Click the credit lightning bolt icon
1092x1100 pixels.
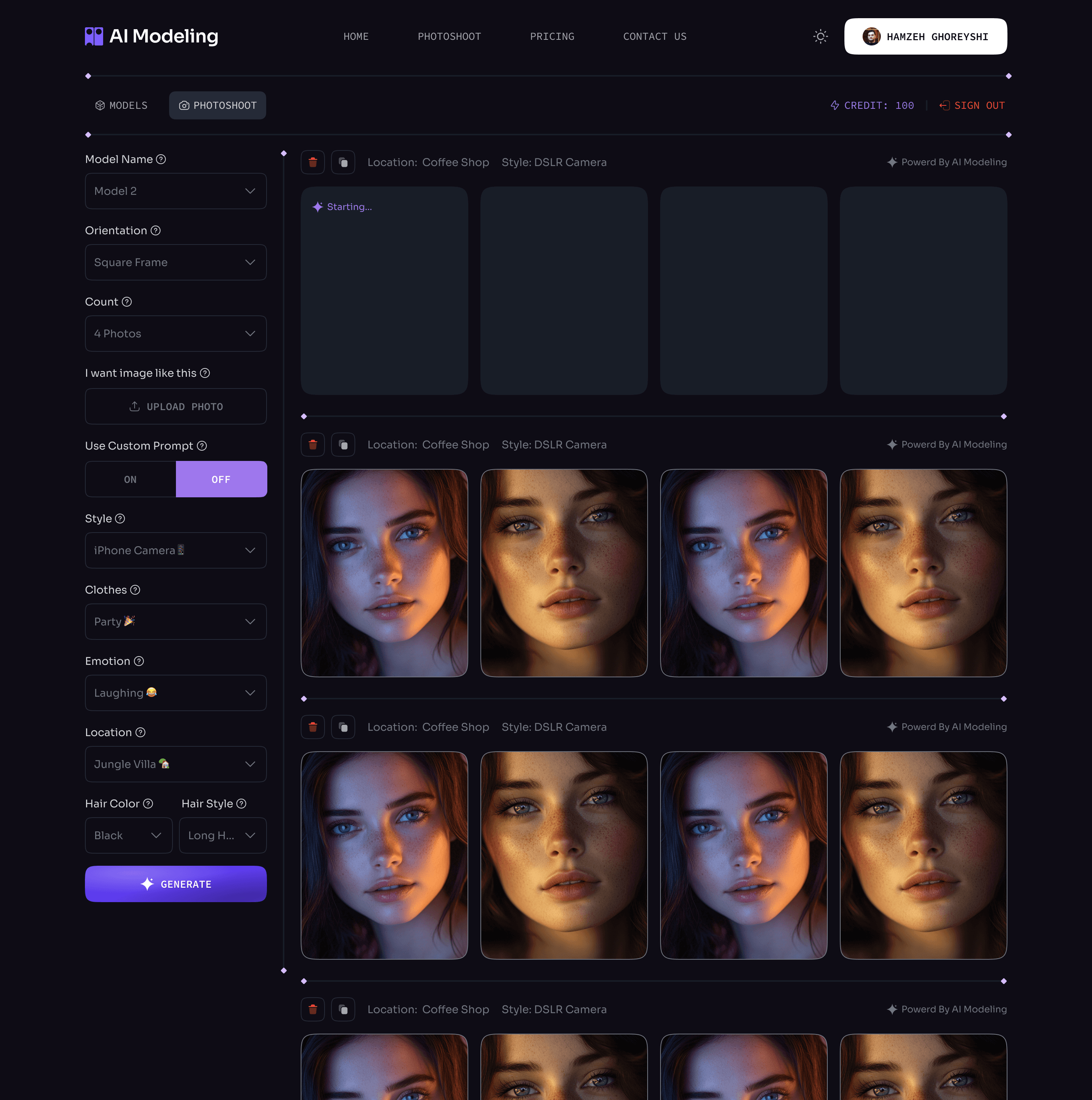(835, 105)
